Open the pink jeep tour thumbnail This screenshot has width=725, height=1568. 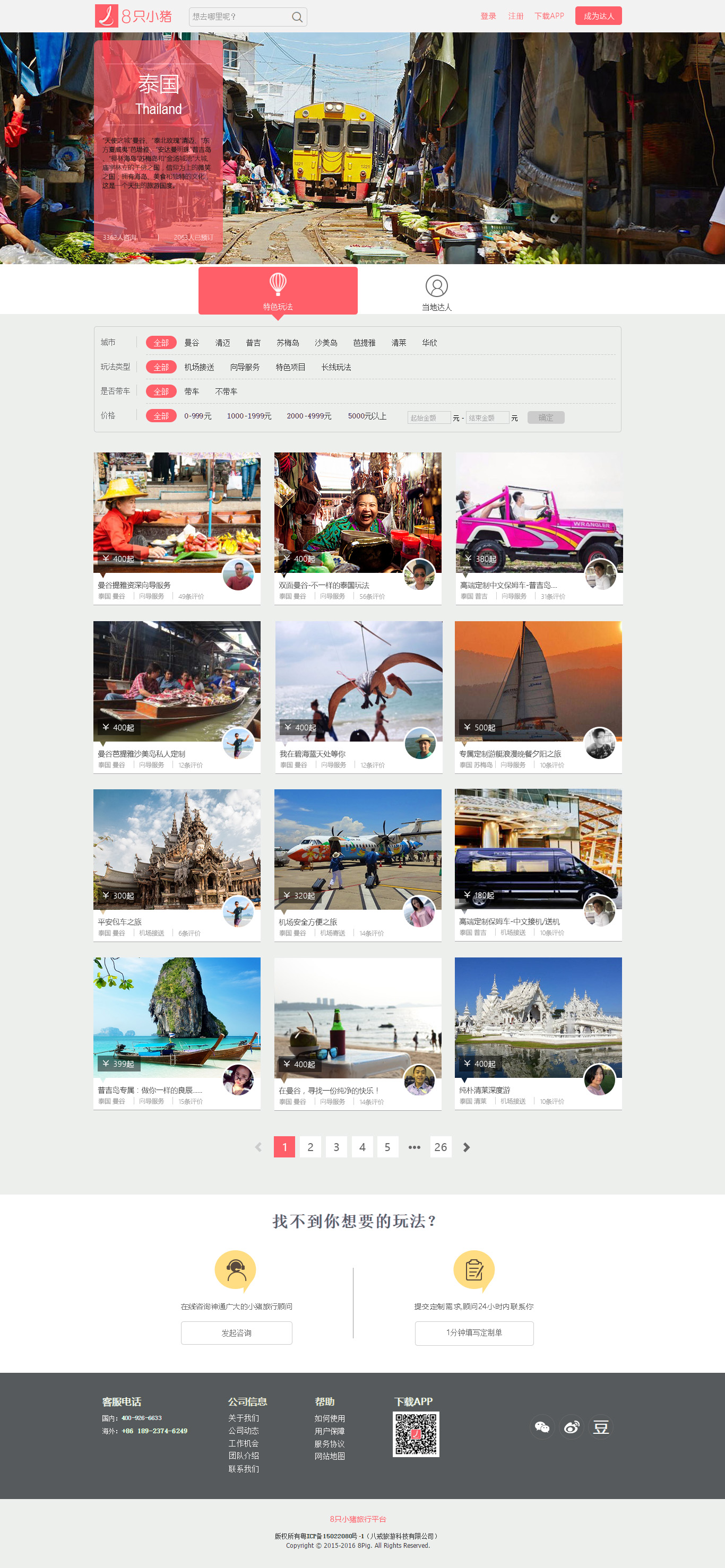click(539, 512)
